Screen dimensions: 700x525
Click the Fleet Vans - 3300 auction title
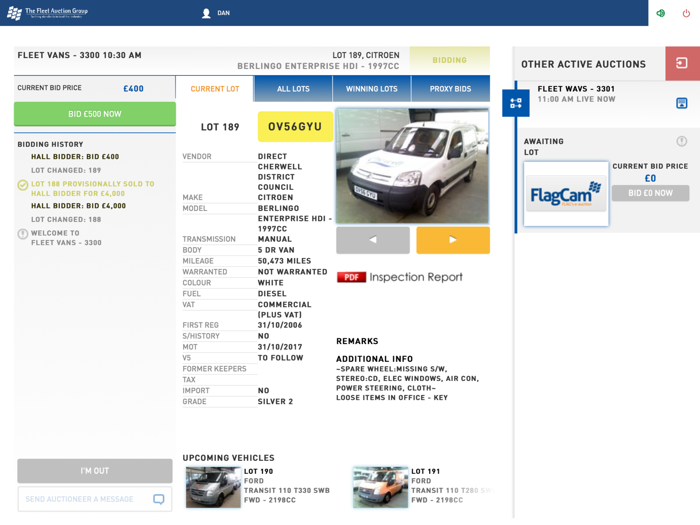click(79, 55)
